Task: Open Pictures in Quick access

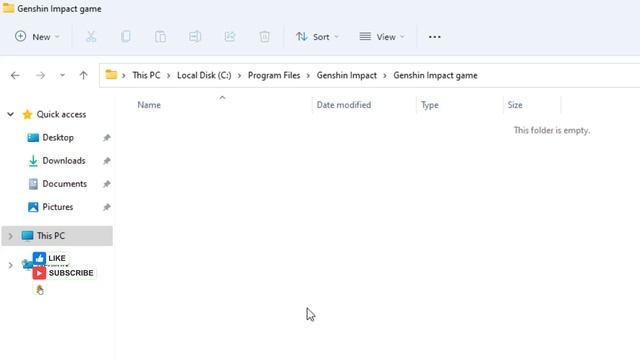Action: point(58,207)
